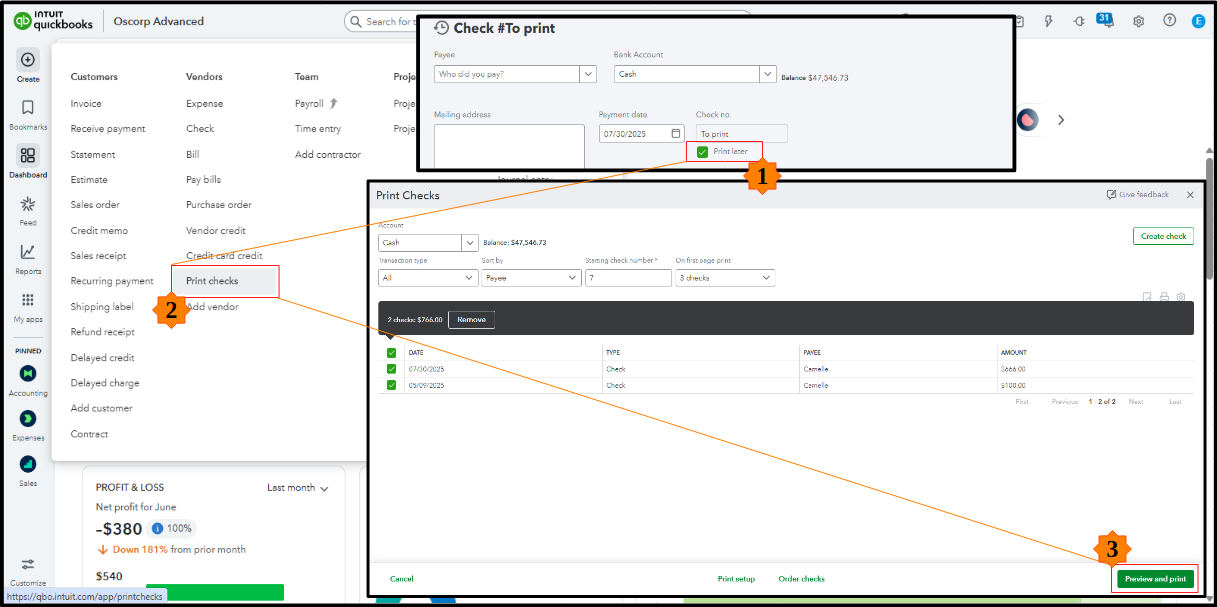
Task: Toggle the select-all checks header checkbox
Action: click(x=391, y=353)
